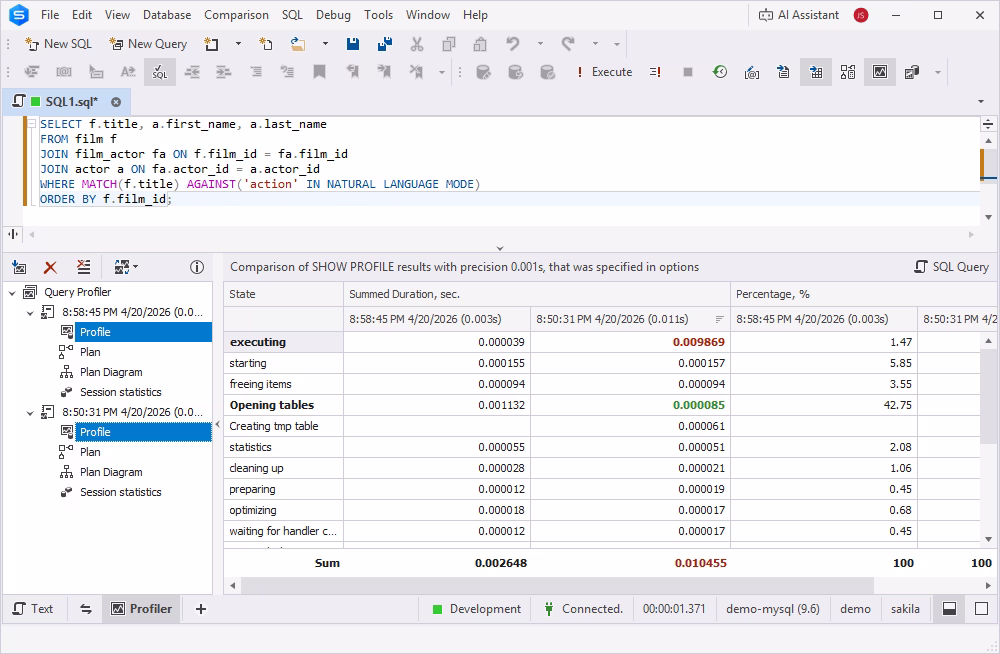Viewport: 1000px width, 654px height.
Task: Open Execution History clock icon
Action: point(720,72)
